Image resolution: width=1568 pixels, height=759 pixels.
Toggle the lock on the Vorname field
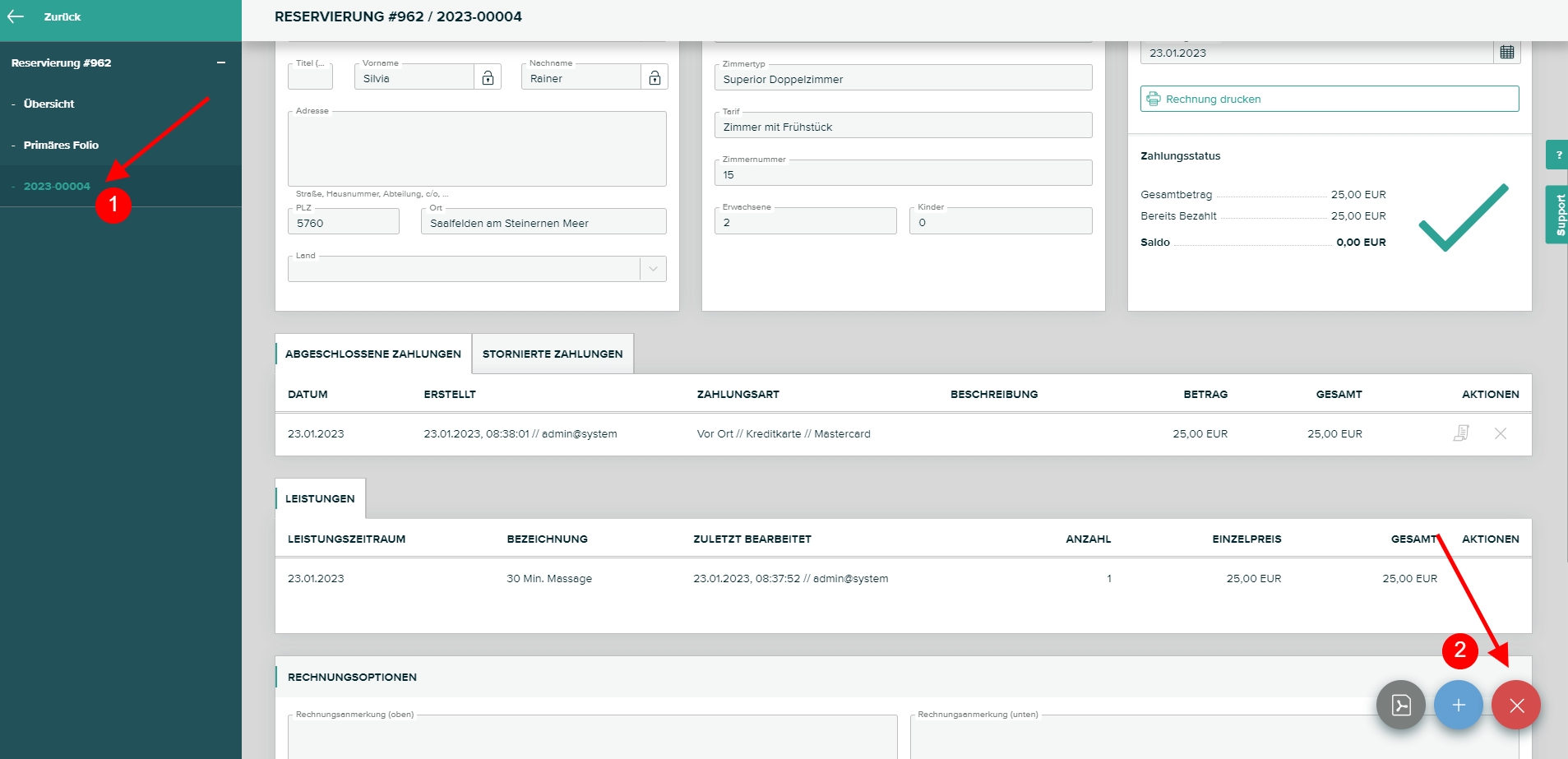tap(488, 78)
